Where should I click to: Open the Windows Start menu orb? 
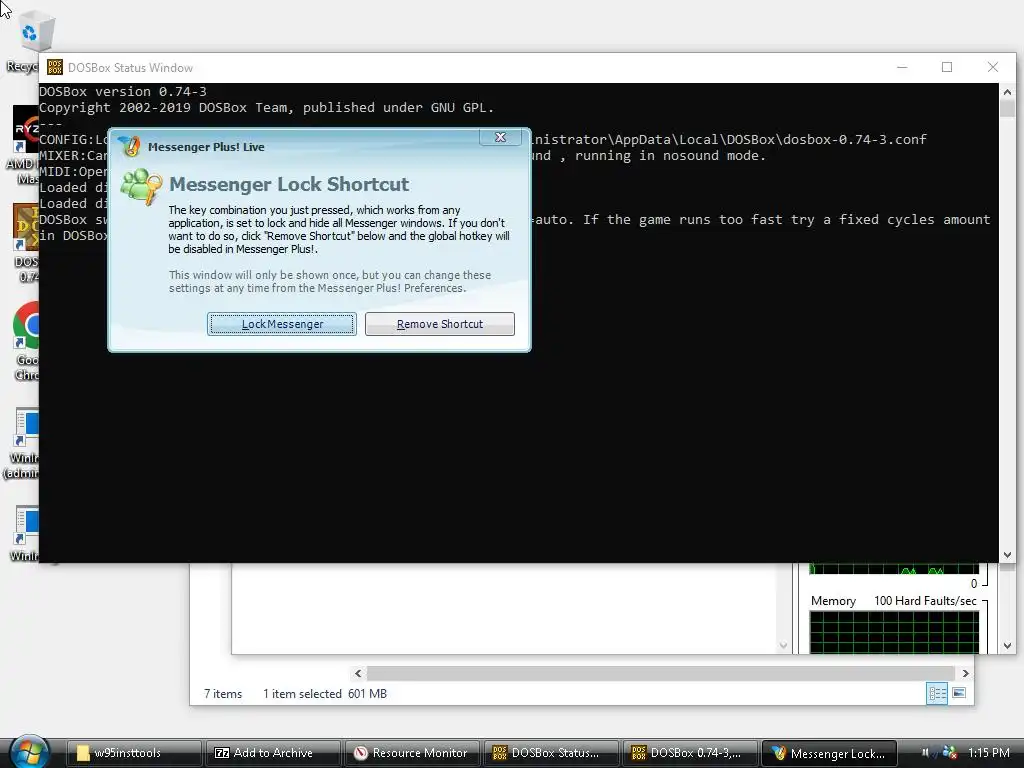pyautogui.click(x=30, y=752)
